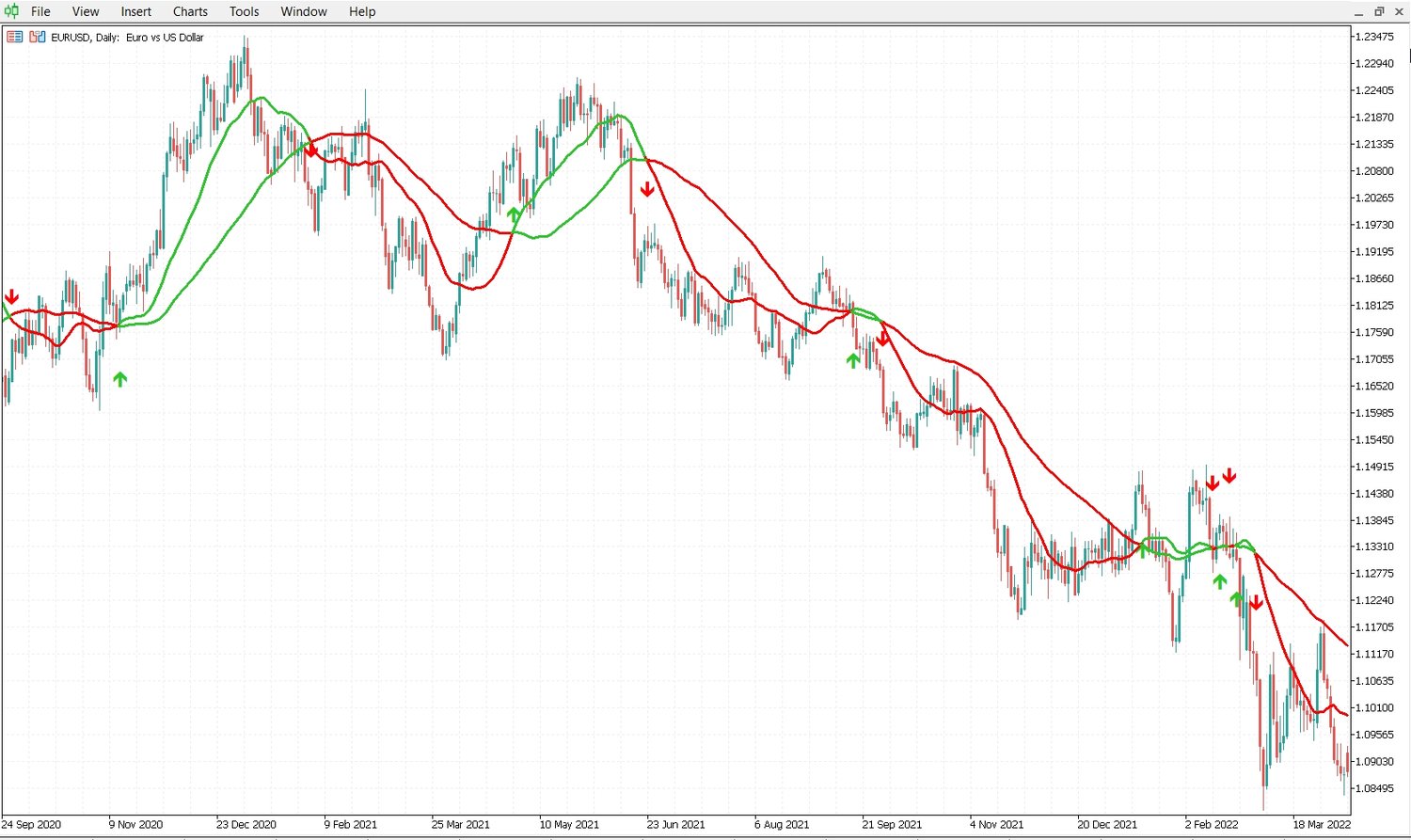The width and height of the screenshot is (1411, 840).
Task: Click the 1.14380 price label
Action: click(x=1375, y=493)
